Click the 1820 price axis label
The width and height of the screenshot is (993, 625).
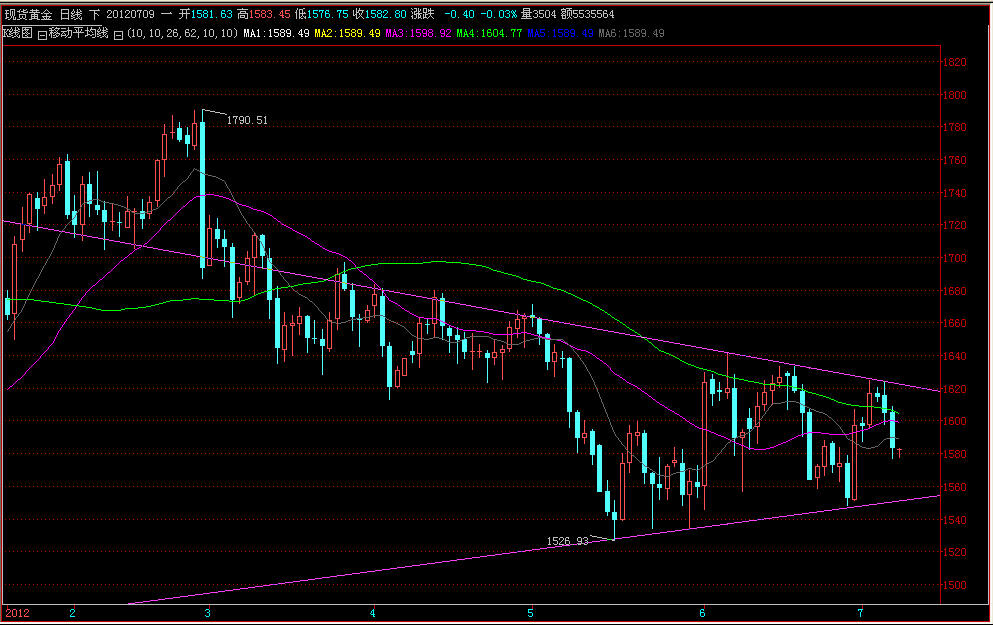tap(955, 62)
